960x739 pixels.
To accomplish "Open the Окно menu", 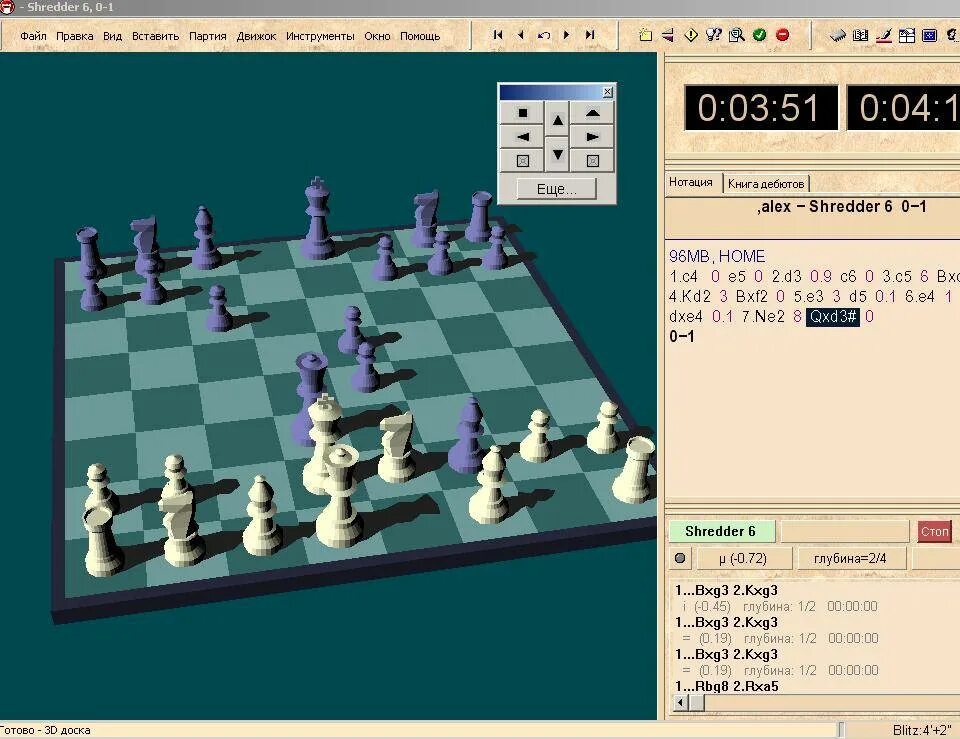I will click(377, 36).
